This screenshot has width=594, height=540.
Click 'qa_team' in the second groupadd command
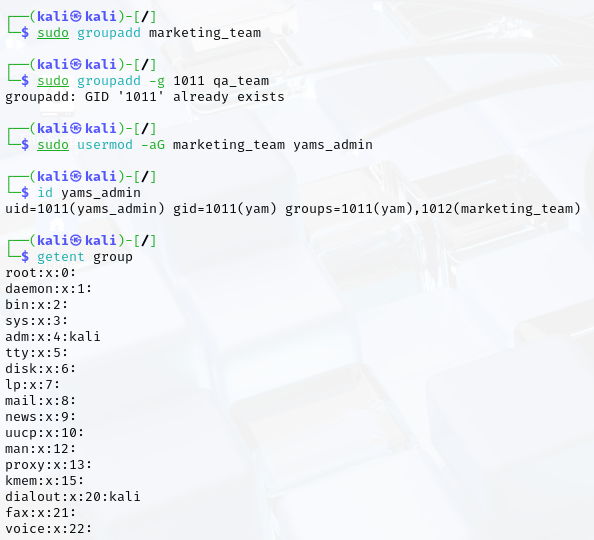(241, 81)
